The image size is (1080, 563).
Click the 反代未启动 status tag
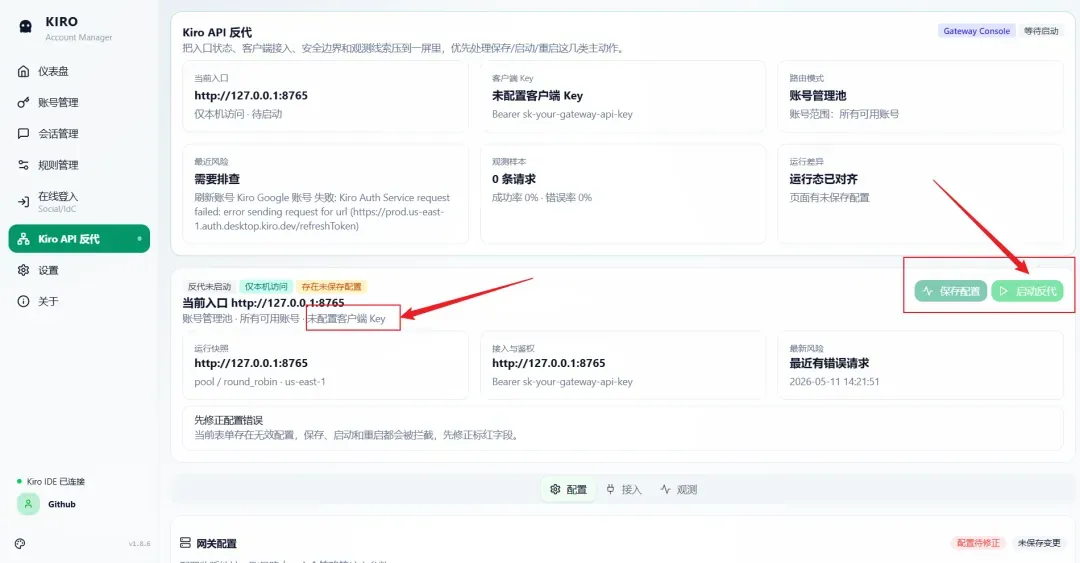click(x=209, y=287)
